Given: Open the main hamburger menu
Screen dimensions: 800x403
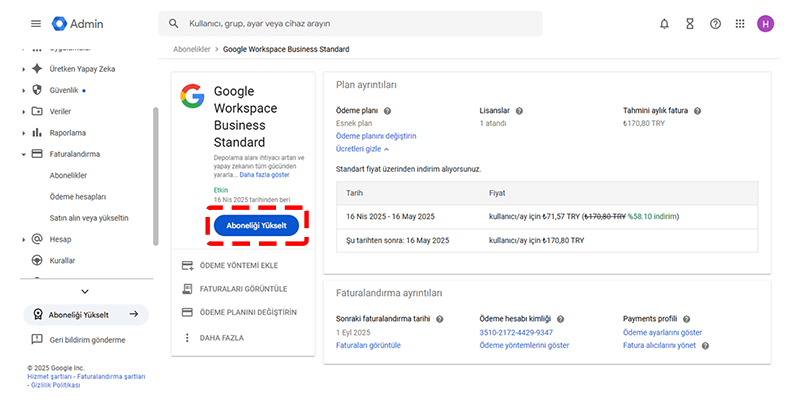Looking at the screenshot, I should (36, 23).
